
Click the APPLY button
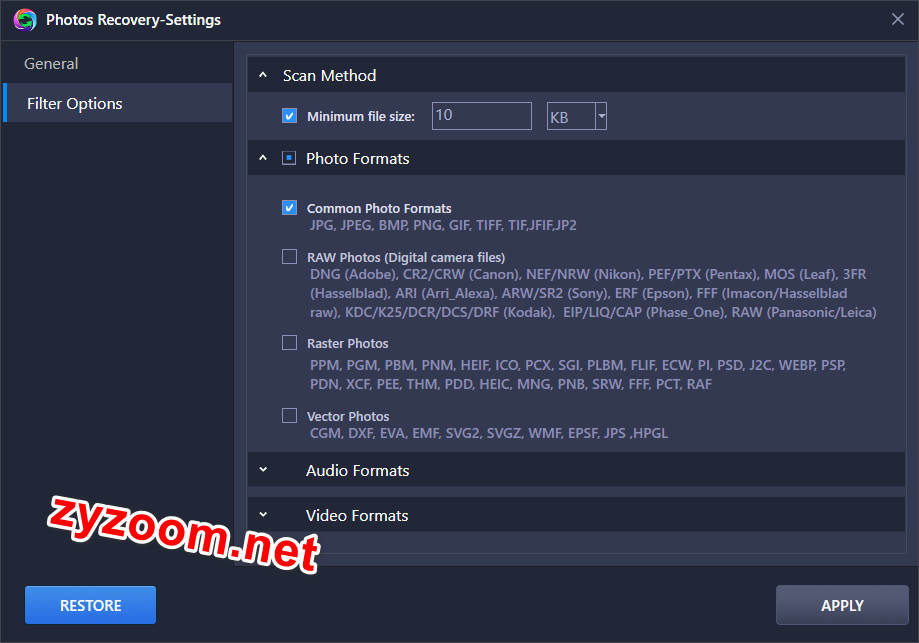842,605
